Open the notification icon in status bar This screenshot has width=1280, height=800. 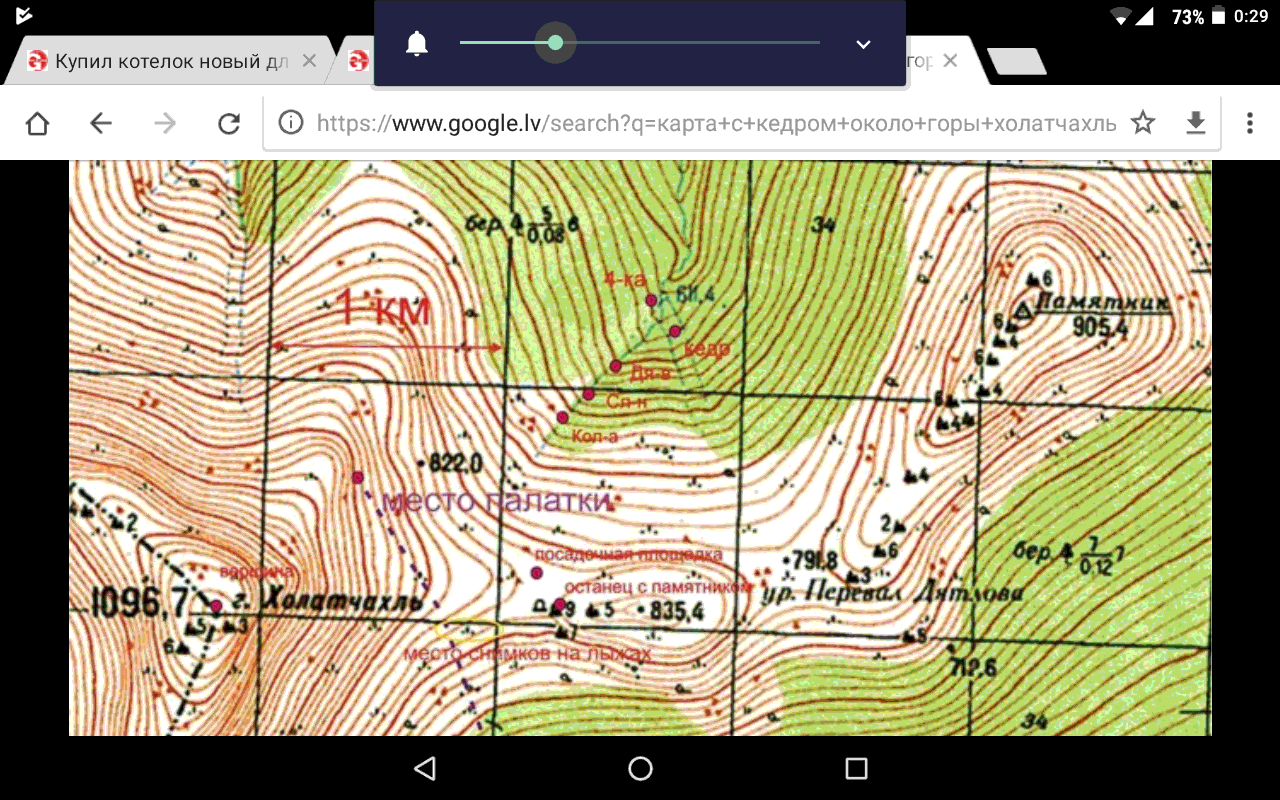[x=24, y=16]
